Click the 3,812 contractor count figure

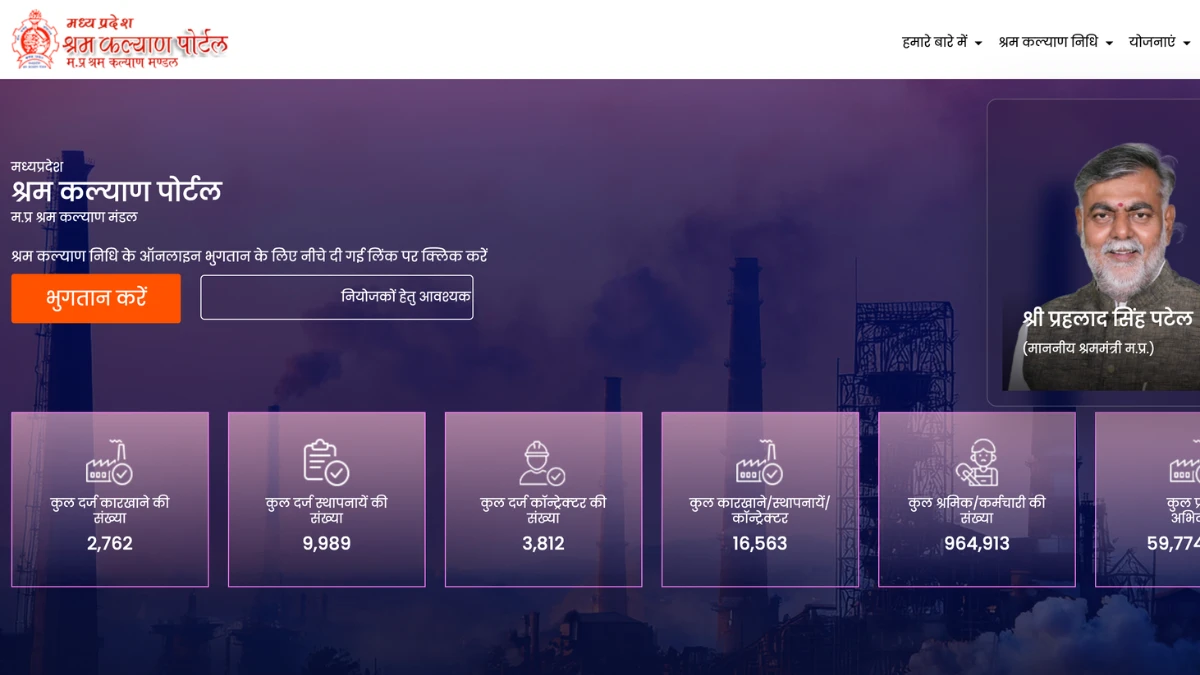(543, 544)
